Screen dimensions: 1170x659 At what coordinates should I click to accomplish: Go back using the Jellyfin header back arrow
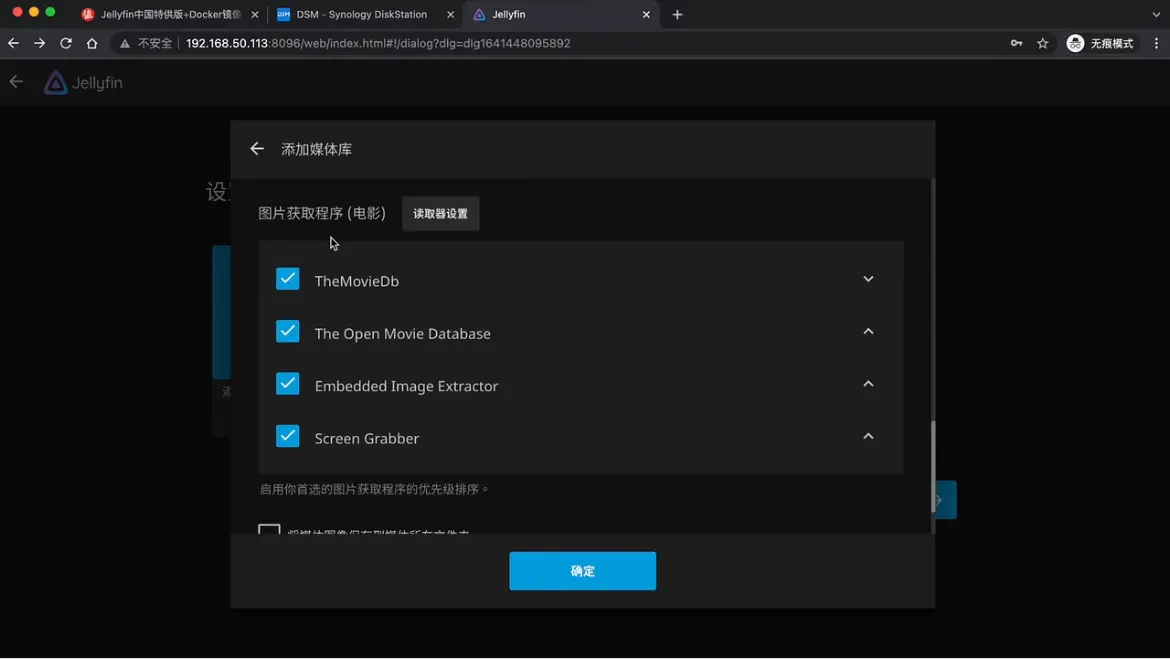[16, 82]
